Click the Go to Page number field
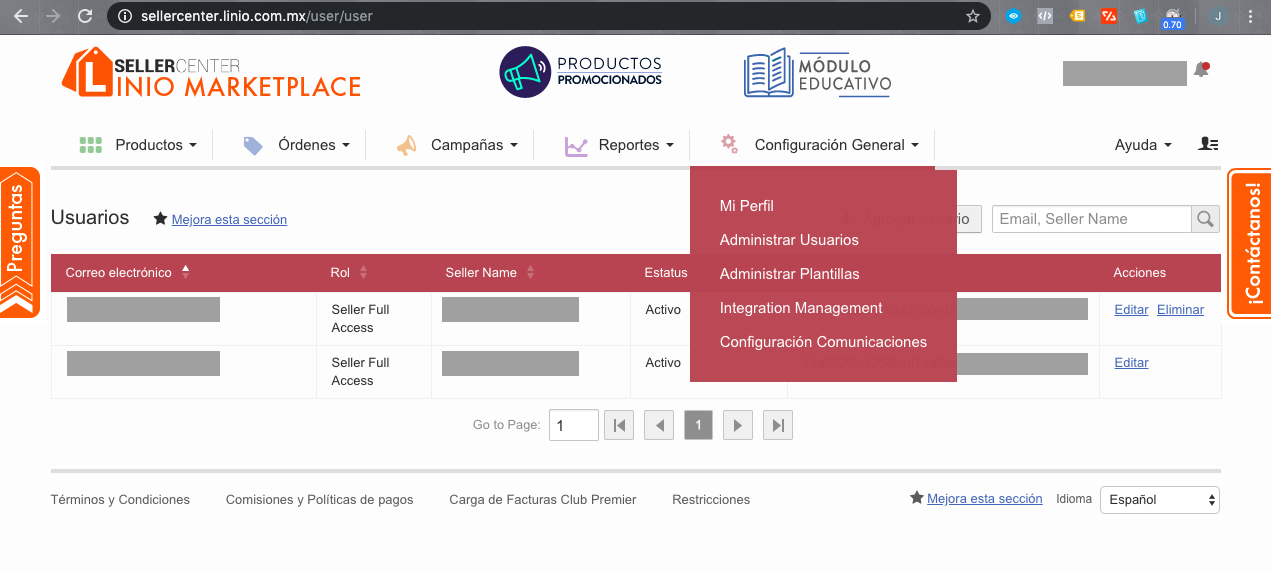 (x=574, y=426)
